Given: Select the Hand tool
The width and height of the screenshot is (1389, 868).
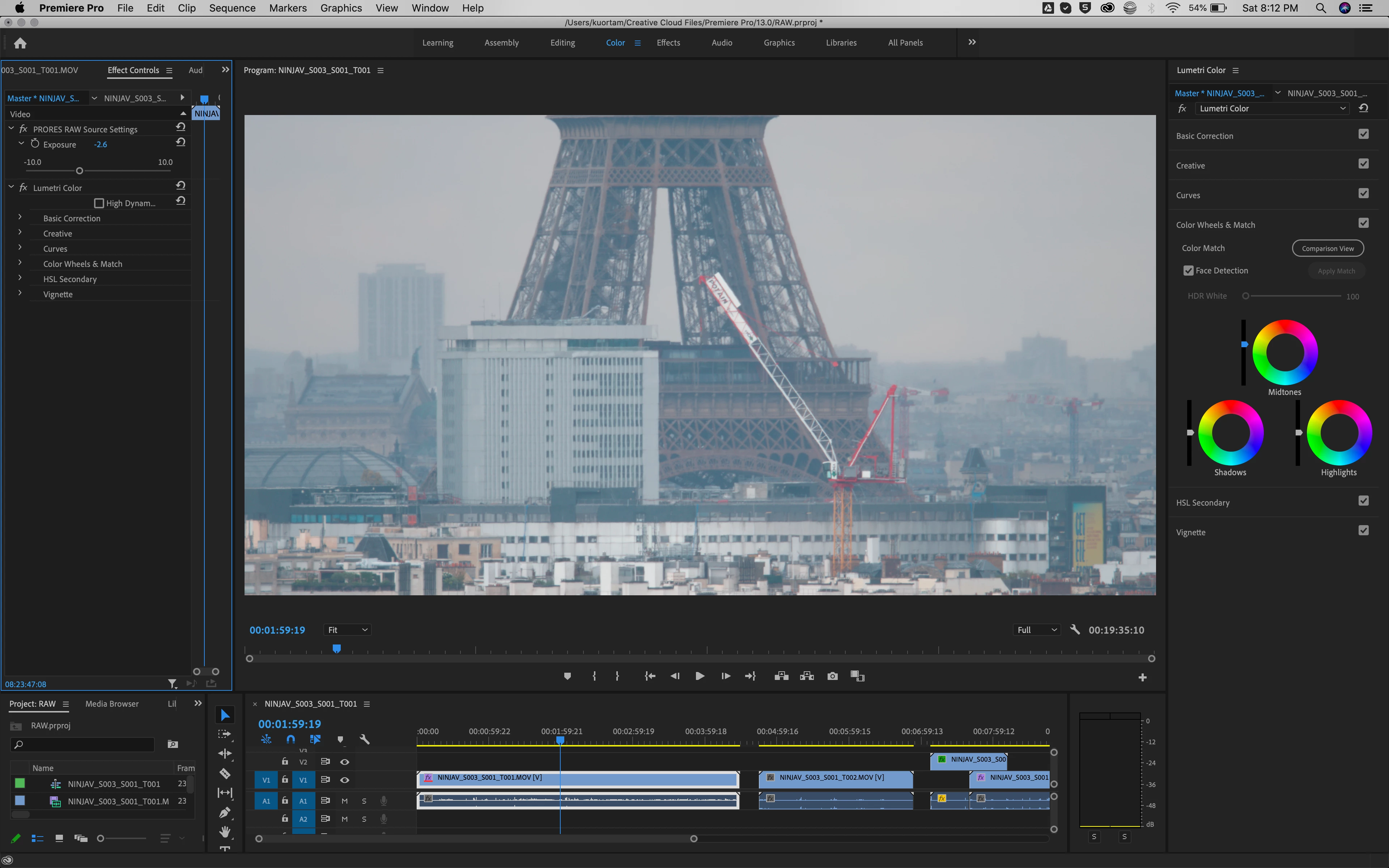Looking at the screenshot, I should [225, 832].
